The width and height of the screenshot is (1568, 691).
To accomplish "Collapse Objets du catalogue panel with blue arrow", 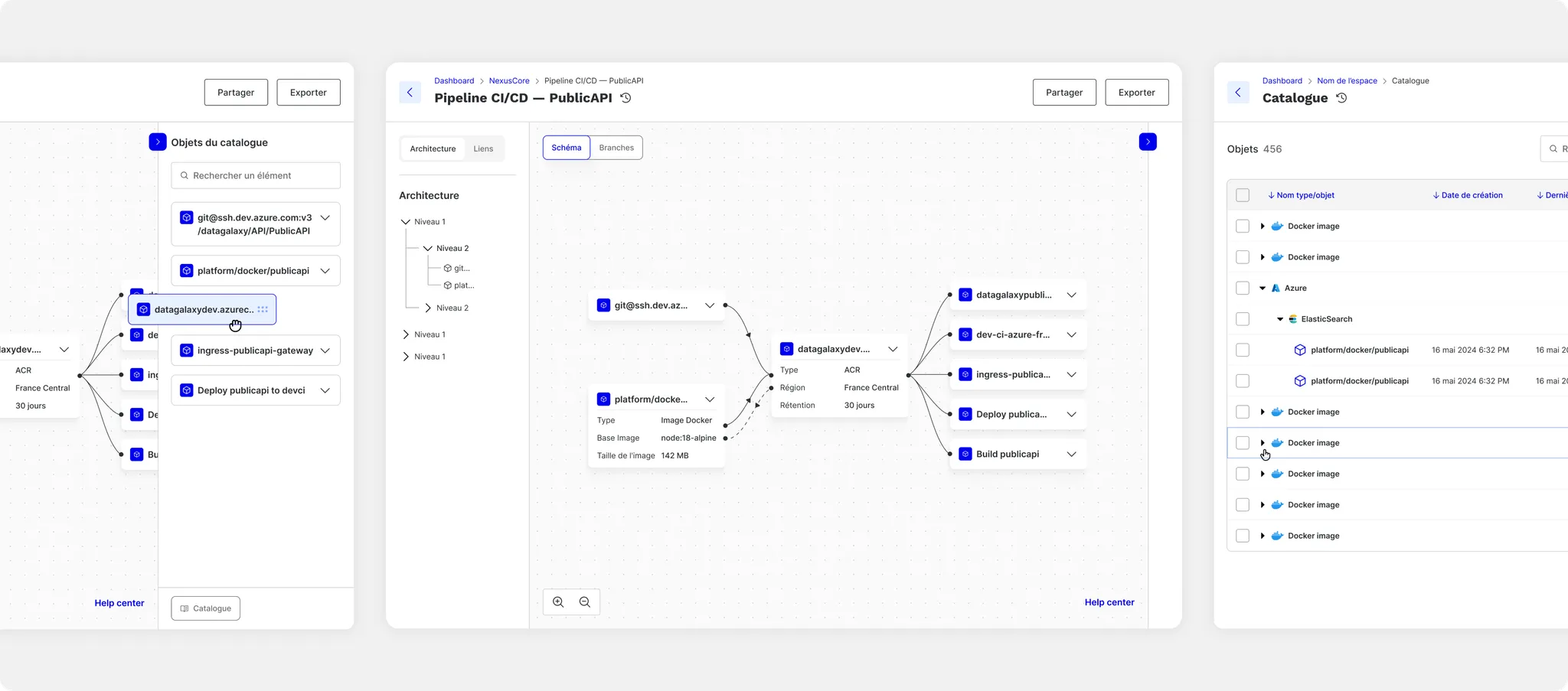I will coord(158,142).
